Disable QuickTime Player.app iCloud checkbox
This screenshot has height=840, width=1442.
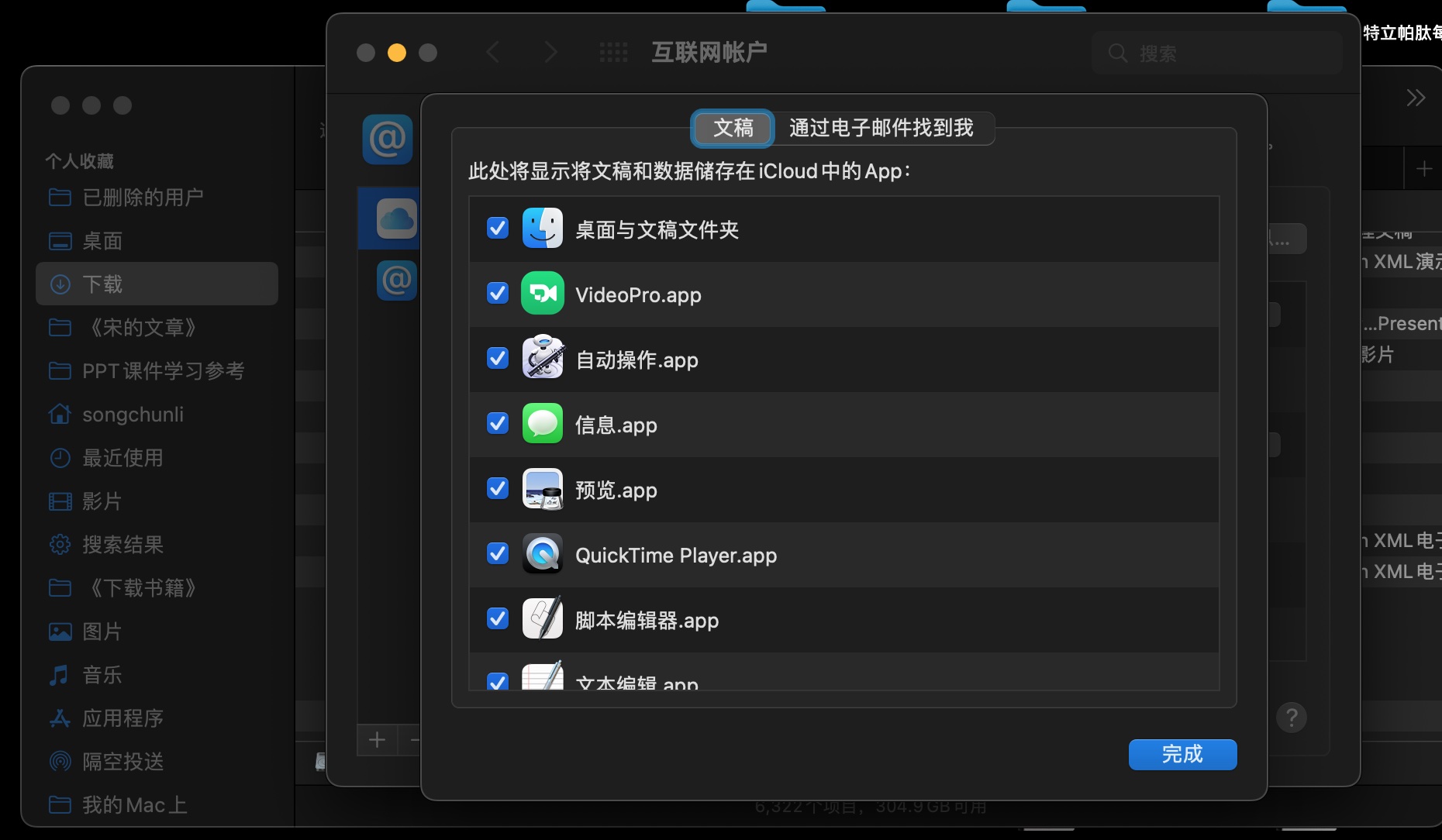pyautogui.click(x=498, y=554)
